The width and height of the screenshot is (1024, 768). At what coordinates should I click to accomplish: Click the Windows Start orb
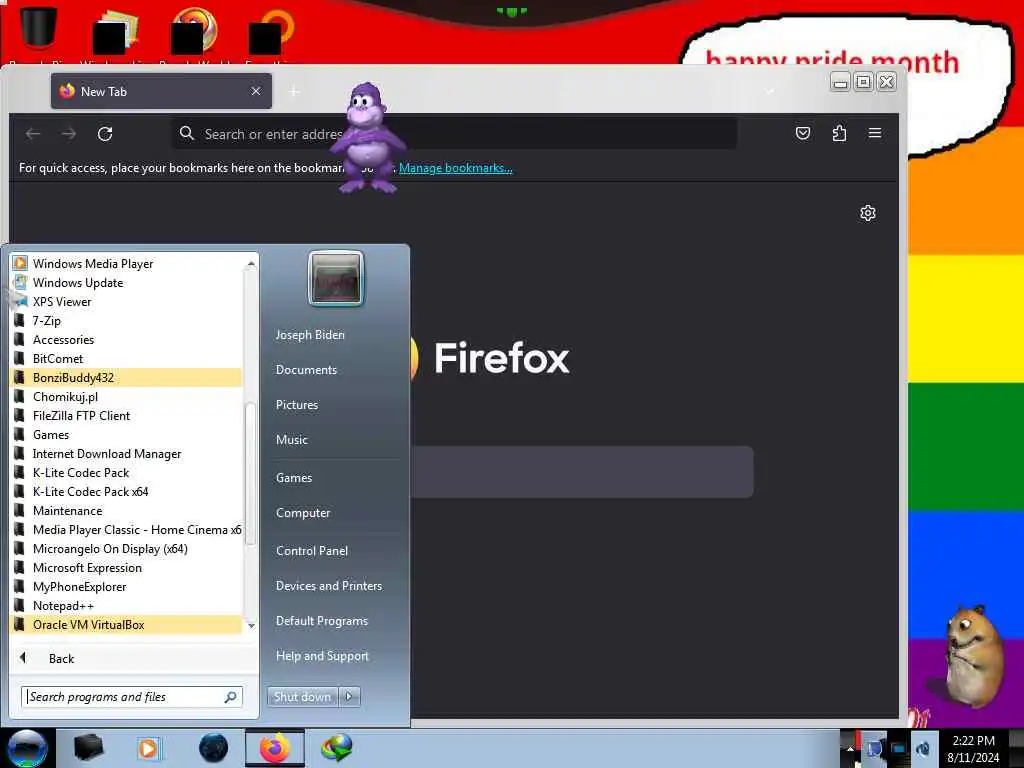[x=27, y=748]
